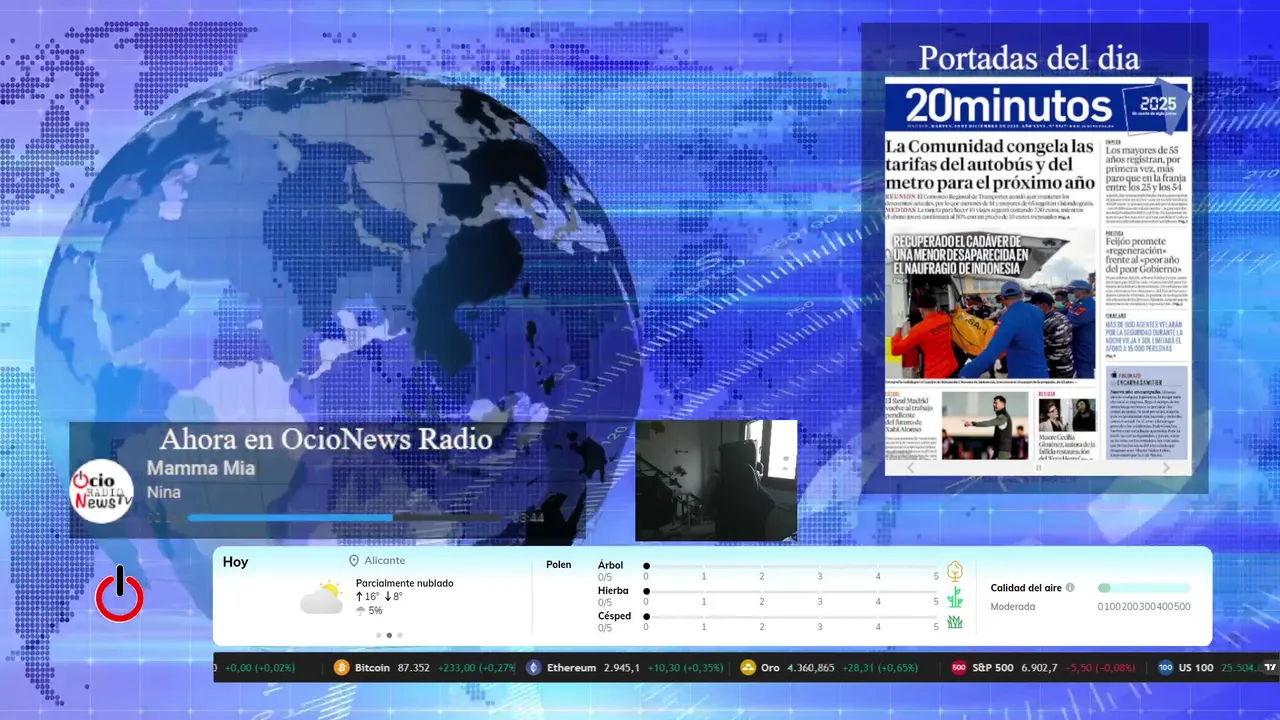Click the 'Parcialmente nublado' forecast text

[x=404, y=583]
